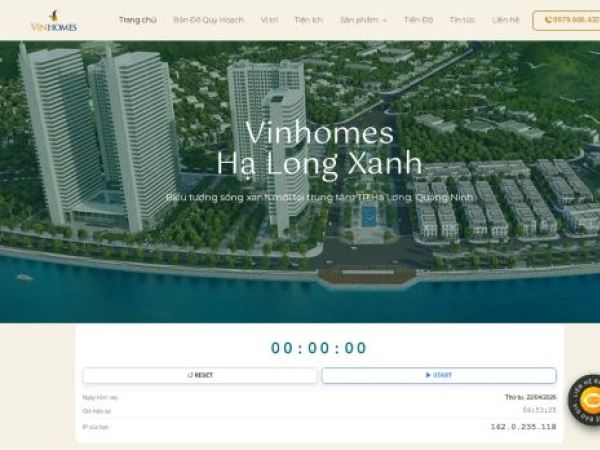Open the floating chat bubble icon
Screen dimensions: 600x450
click(586, 399)
